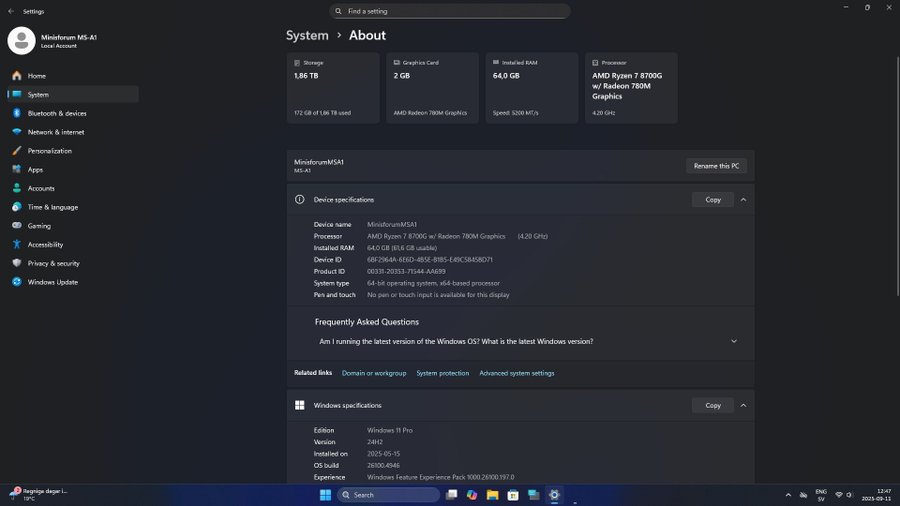The height and width of the screenshot is (506, 900).
Task: Click the Windows Update sync icon
Action: click(17, 282)
